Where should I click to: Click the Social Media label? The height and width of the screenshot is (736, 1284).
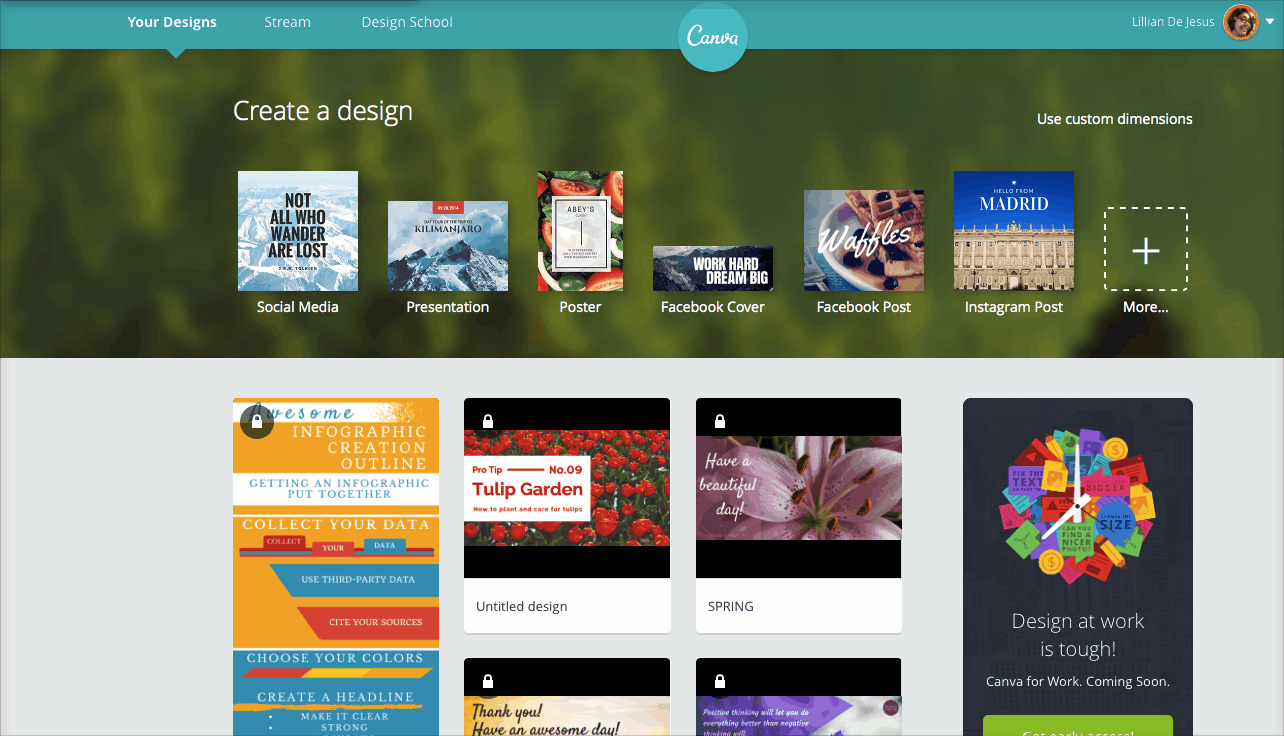click(x=298, y=307)
